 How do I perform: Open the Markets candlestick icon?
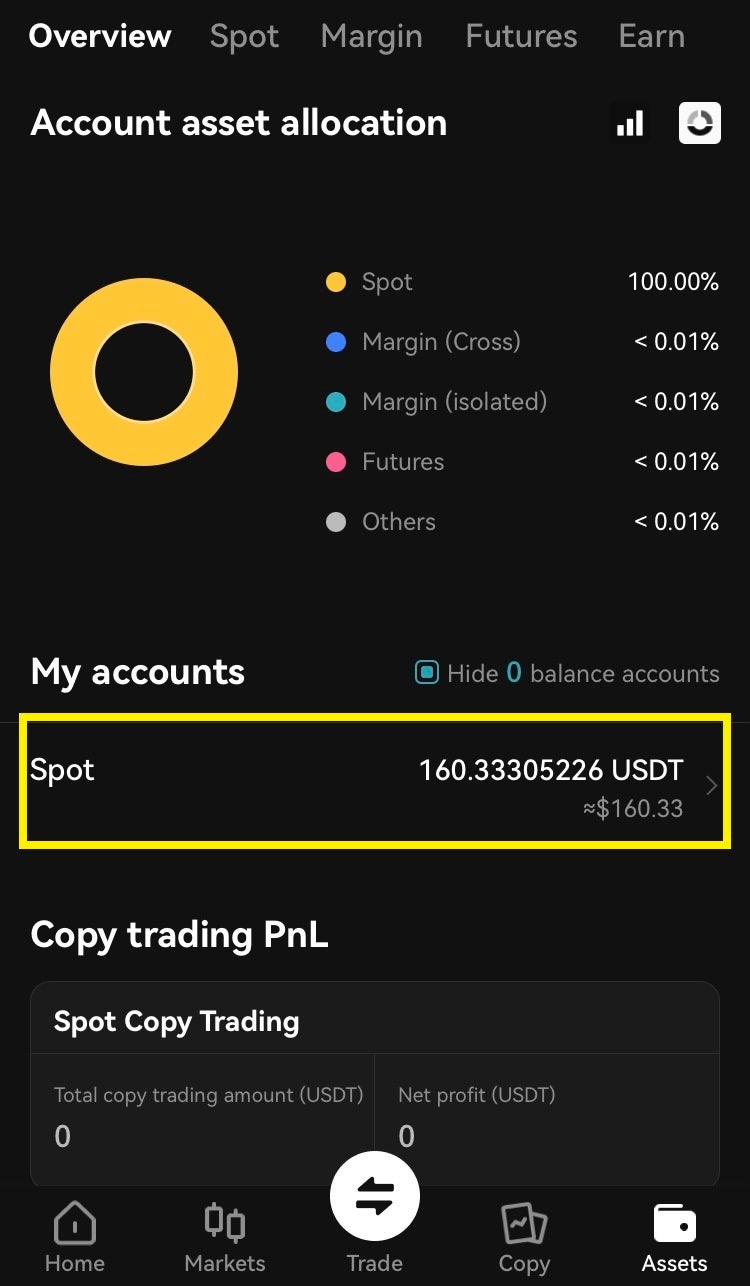[225, 1223]
